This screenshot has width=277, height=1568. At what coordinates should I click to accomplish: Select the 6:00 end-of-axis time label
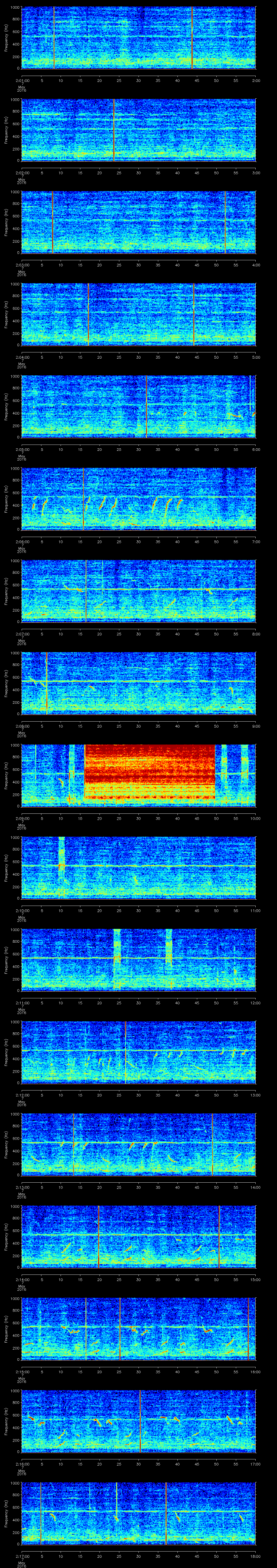(x=256, y=449)
